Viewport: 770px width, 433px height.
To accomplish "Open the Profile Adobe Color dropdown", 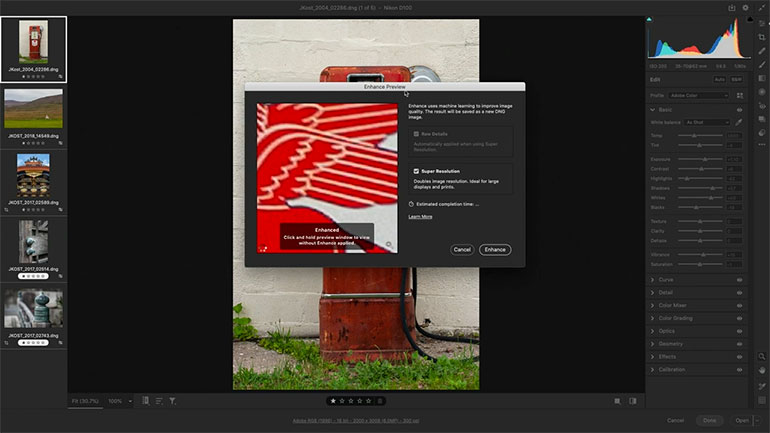I will click(x=700, y=95).
